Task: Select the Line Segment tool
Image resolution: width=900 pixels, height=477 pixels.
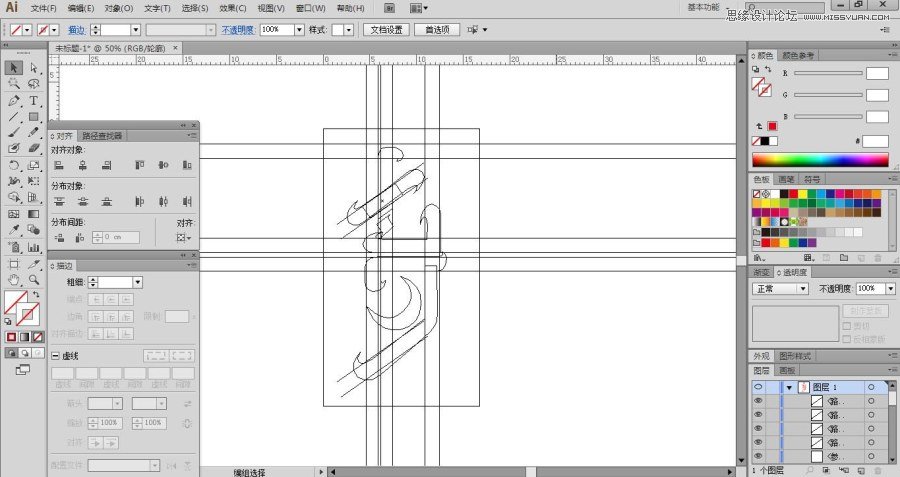Action: [x=14, y=117]
